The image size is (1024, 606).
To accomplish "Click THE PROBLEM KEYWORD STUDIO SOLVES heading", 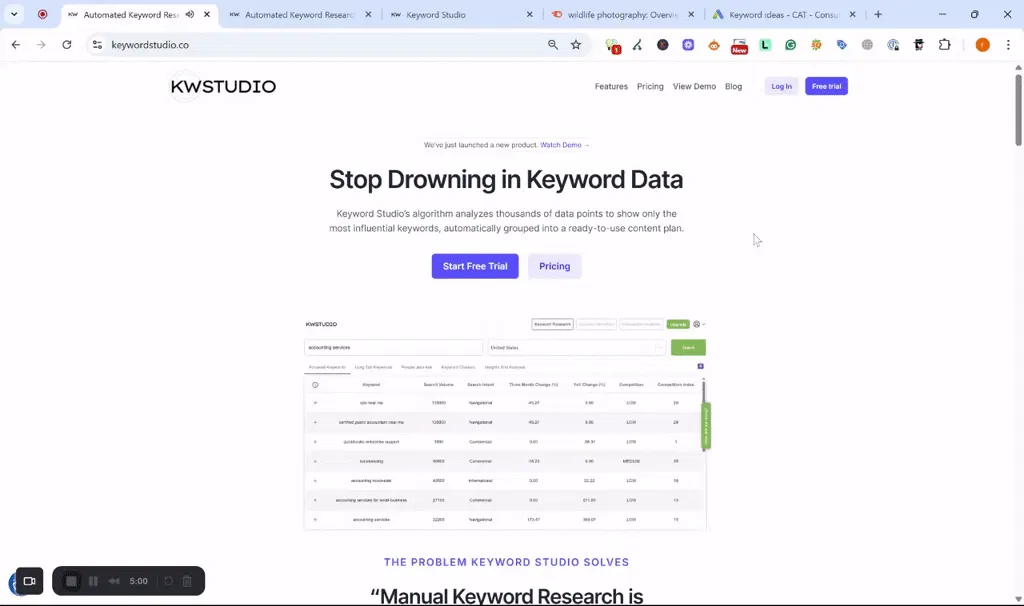I will tap(506, 562).
